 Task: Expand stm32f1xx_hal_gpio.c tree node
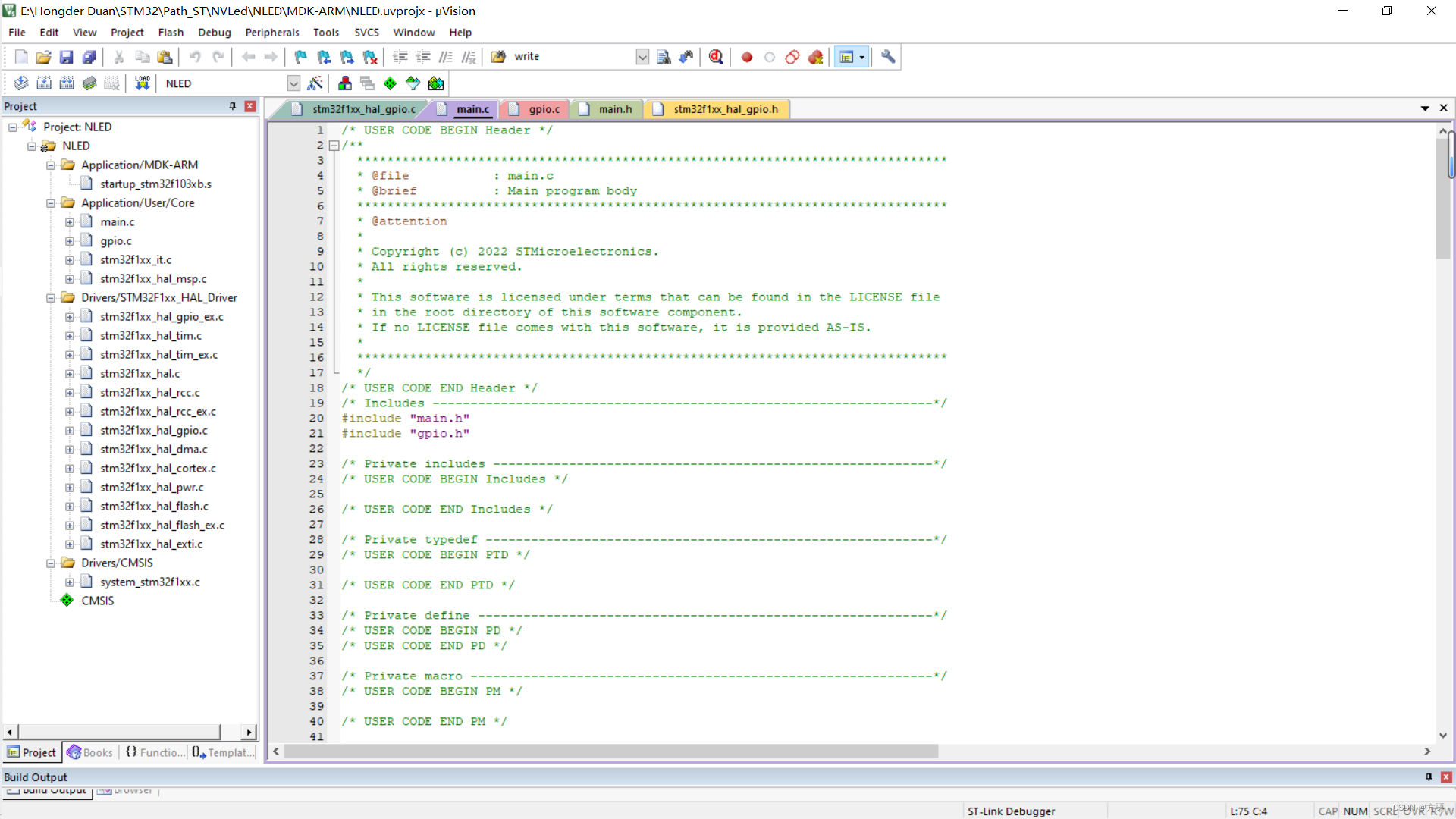tap(70, 431)
